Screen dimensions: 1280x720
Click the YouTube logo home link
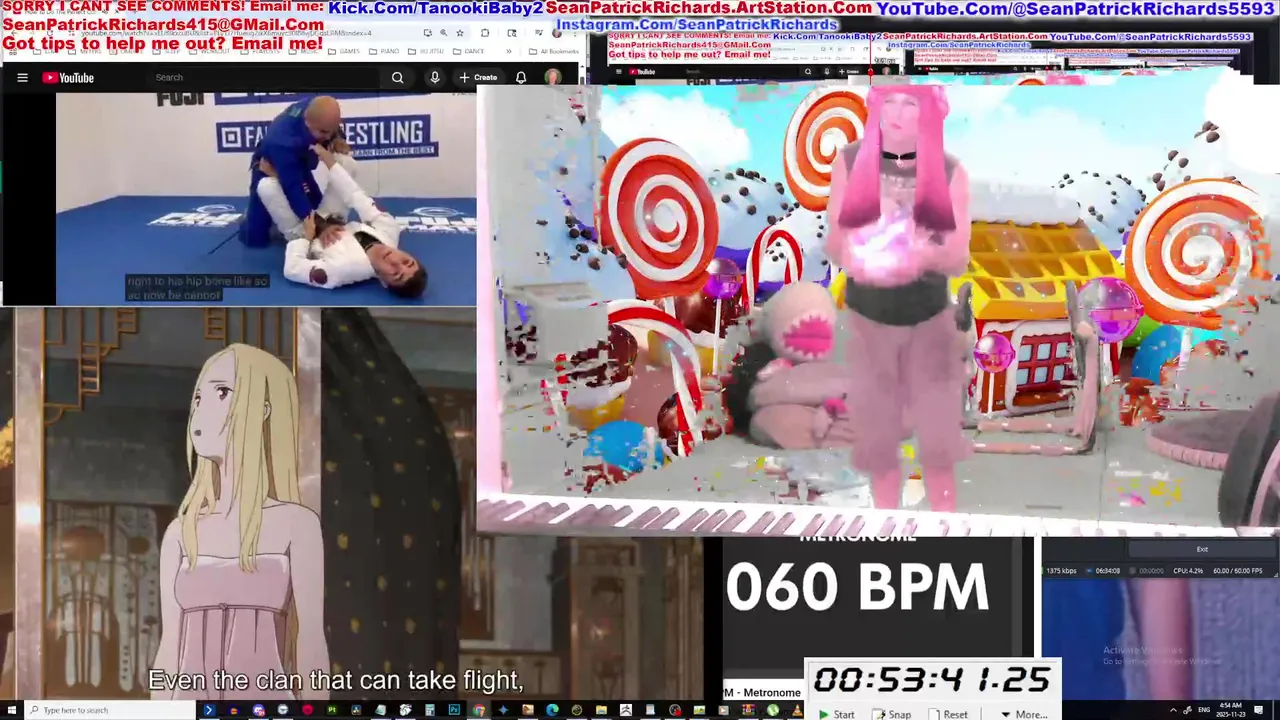(68, 77)
